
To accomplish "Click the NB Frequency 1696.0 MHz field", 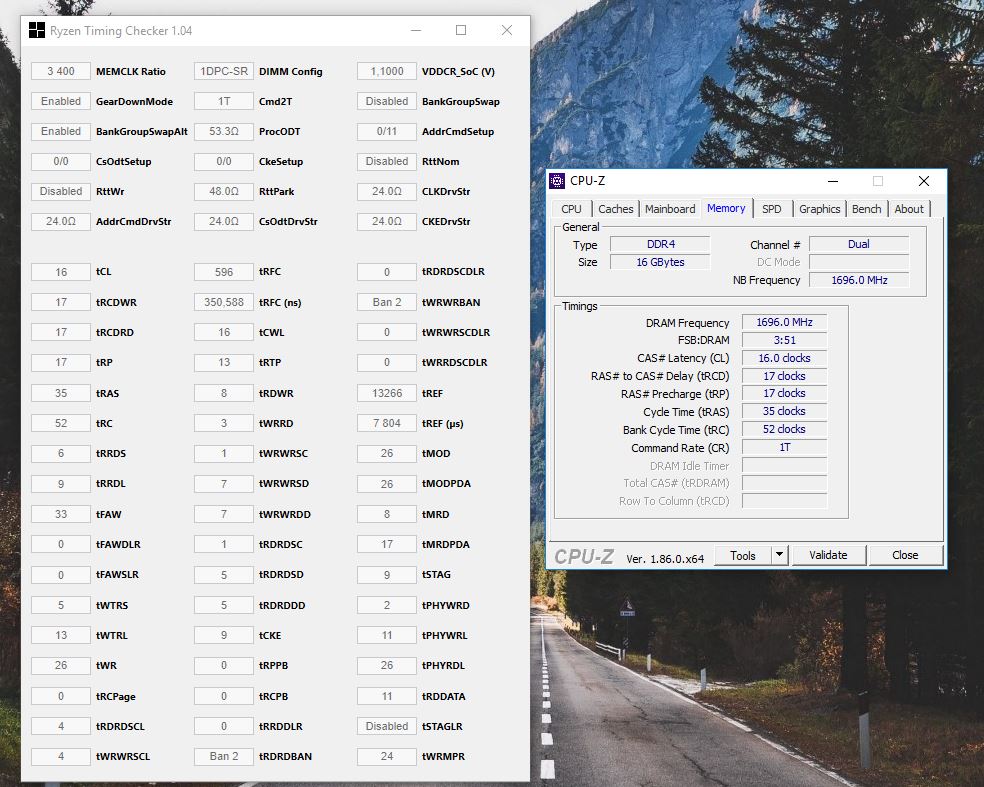I will (858, 280).
